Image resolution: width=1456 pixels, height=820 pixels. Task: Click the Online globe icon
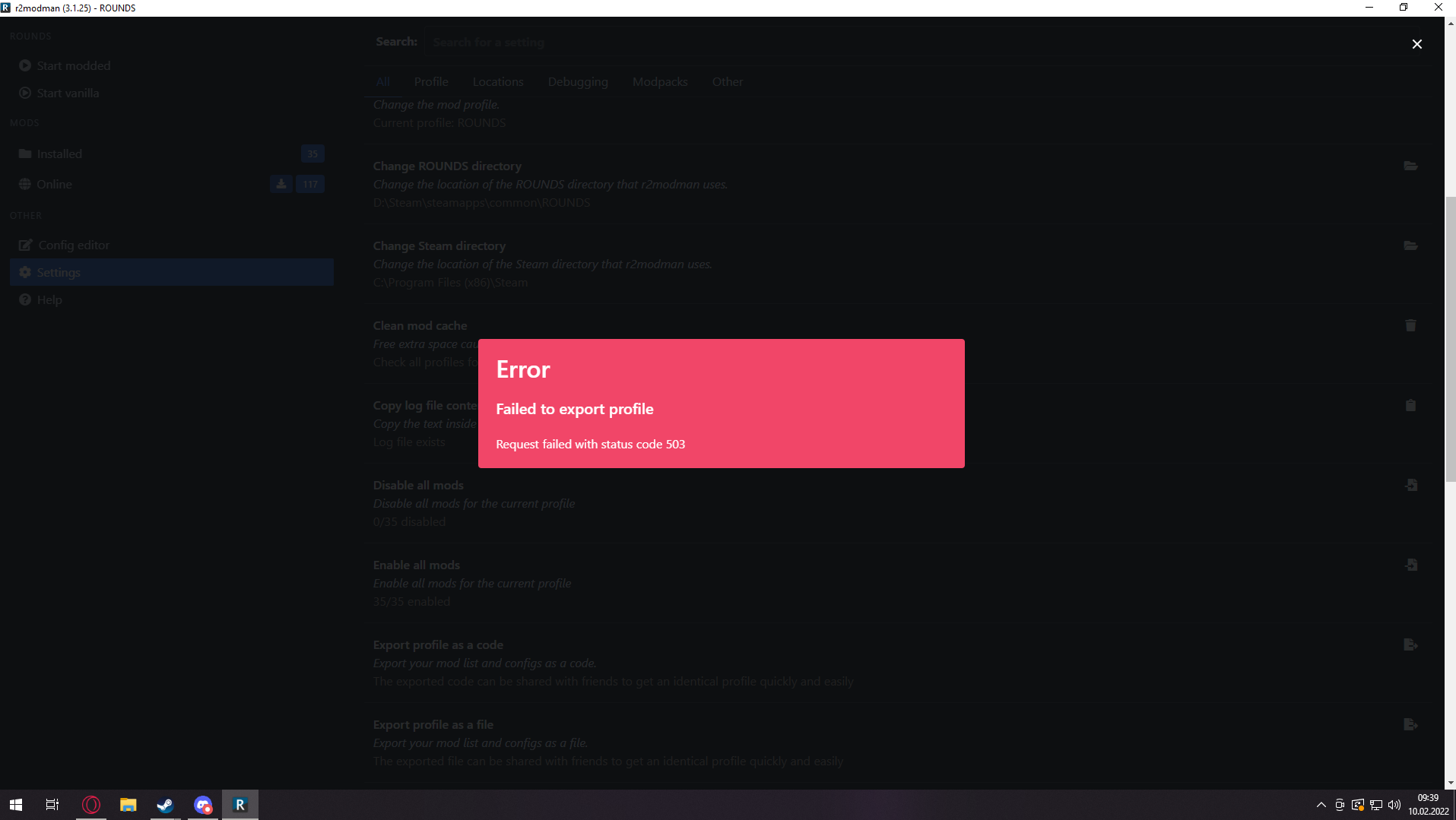(x=25, y=184)
